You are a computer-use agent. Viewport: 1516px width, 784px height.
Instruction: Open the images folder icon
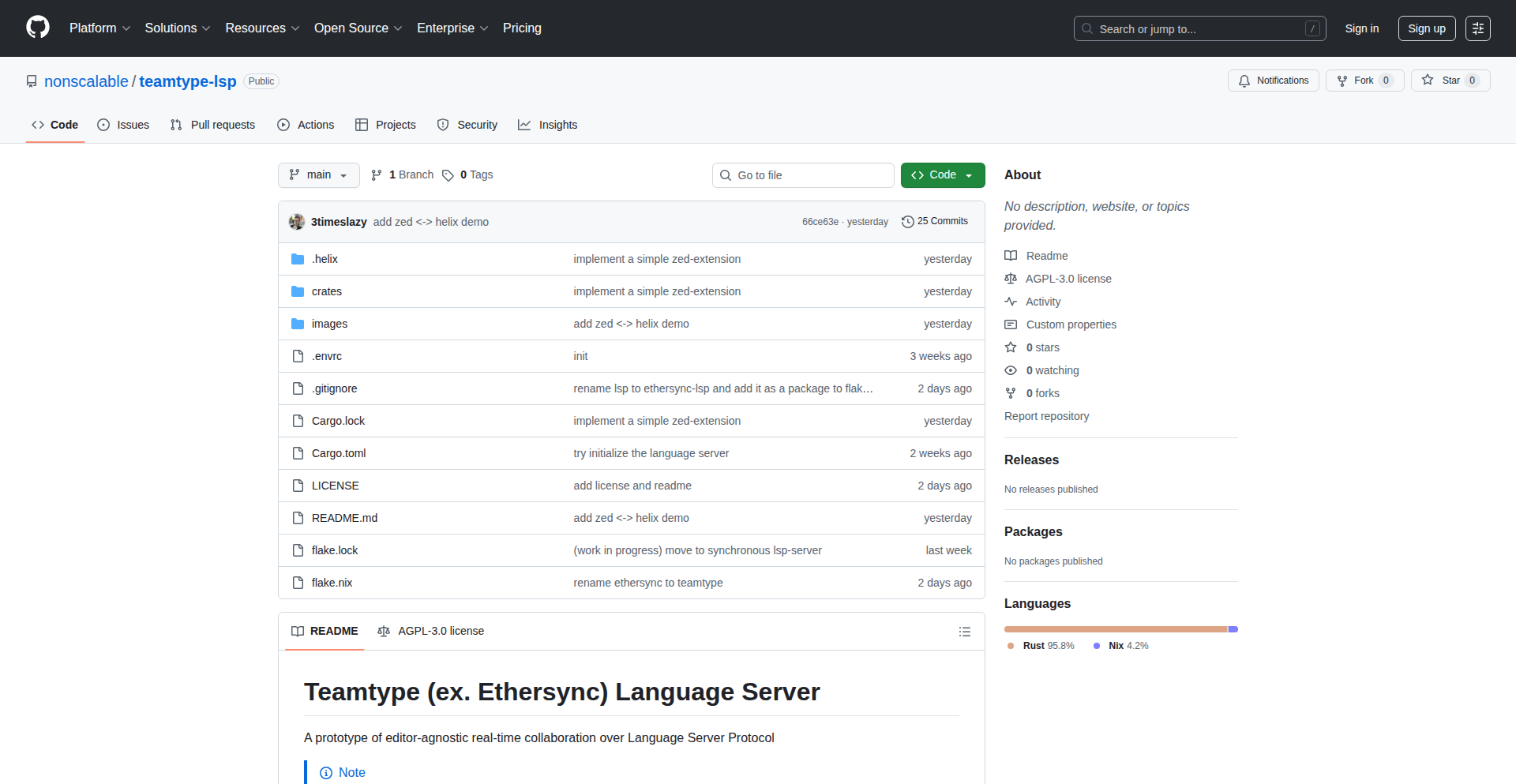(298, 323)
